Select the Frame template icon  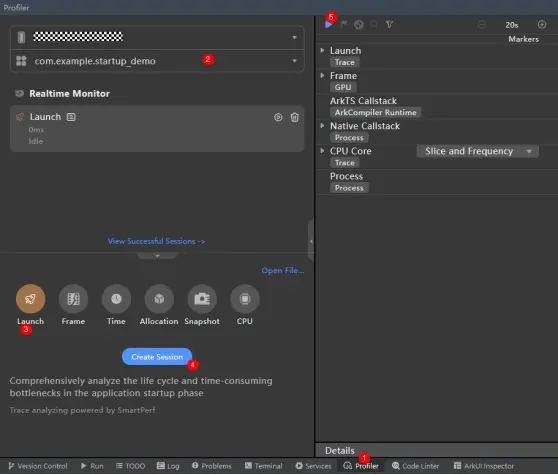point(73,299)
